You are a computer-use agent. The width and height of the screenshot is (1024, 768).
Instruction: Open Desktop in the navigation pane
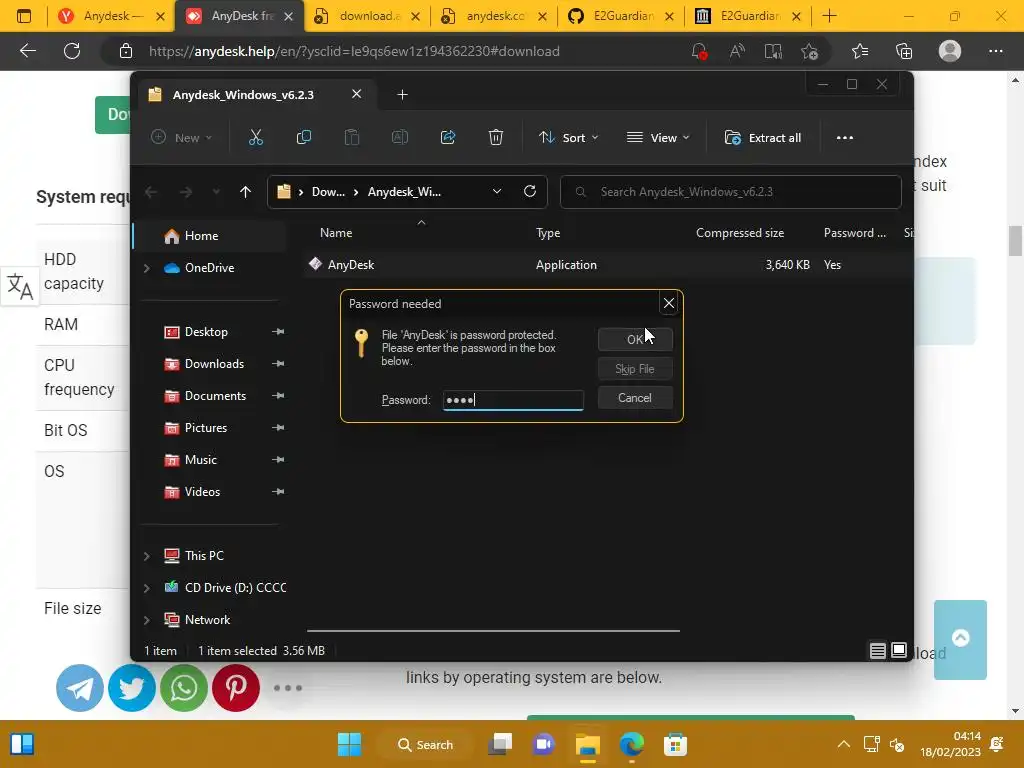click(x=206, y=332)
